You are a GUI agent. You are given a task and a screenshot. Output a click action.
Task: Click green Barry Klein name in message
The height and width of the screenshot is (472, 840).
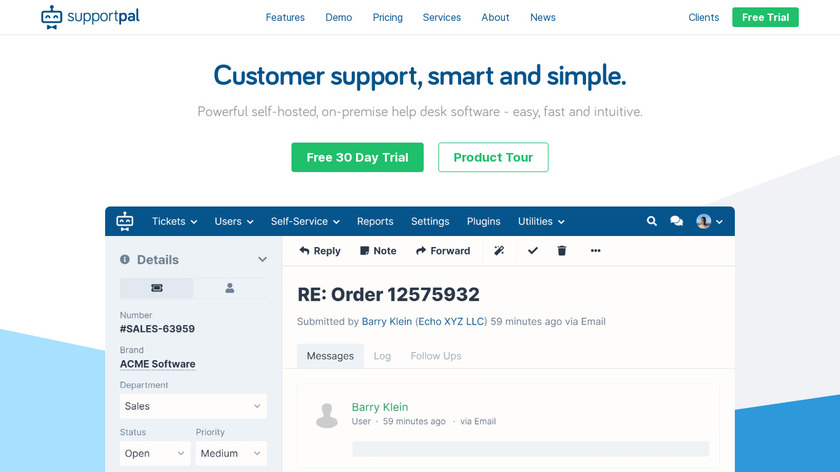pyautogui.click(x=380, y=407)
